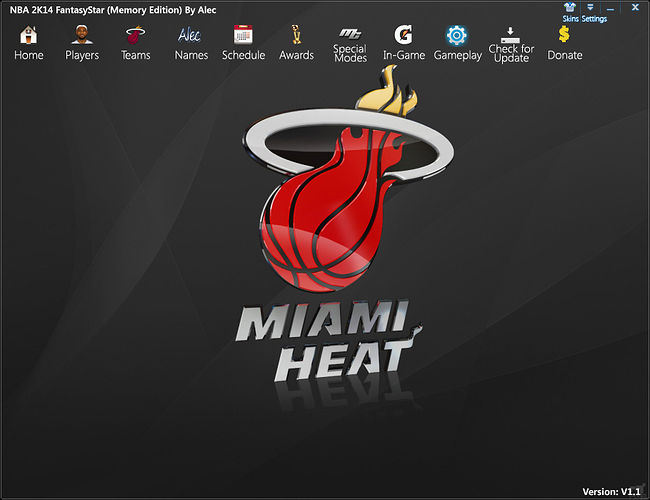650x500 pixels.
Task: Open the Schedule calendar
Action: 243,36
